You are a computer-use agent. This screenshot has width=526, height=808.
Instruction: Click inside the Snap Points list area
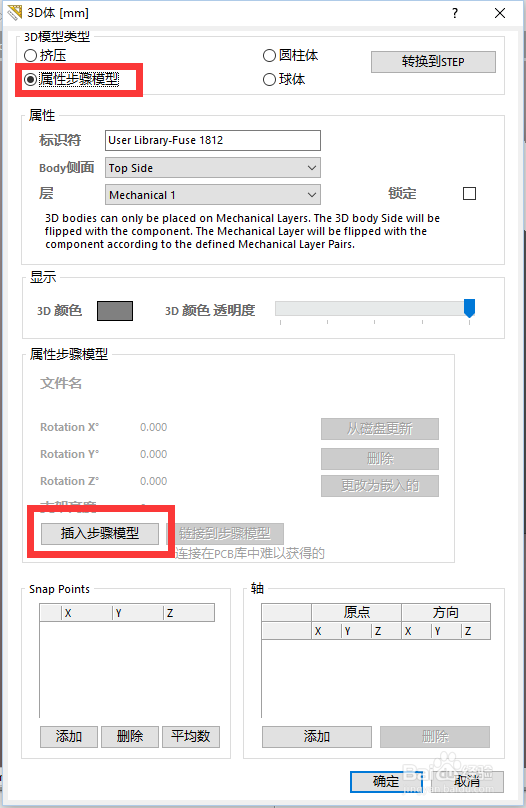click(127, 670)
